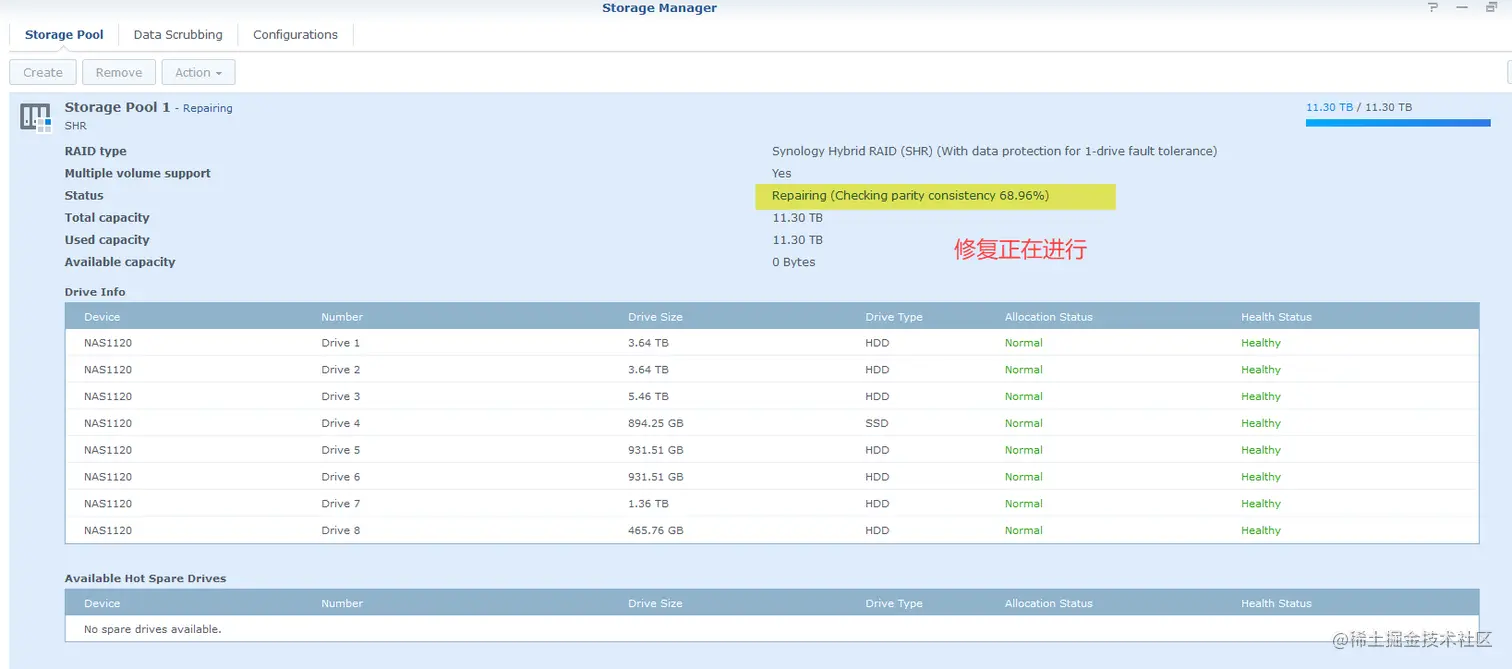Viewport: 1512px width, 669px height.
Task: Click the Create button
Action: 43,72
